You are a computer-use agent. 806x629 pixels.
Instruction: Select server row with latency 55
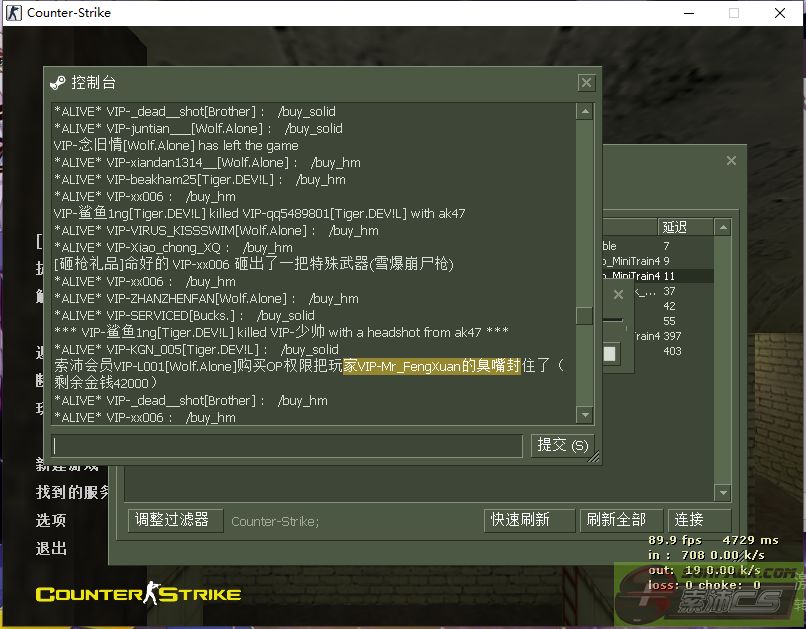[673, 321]
